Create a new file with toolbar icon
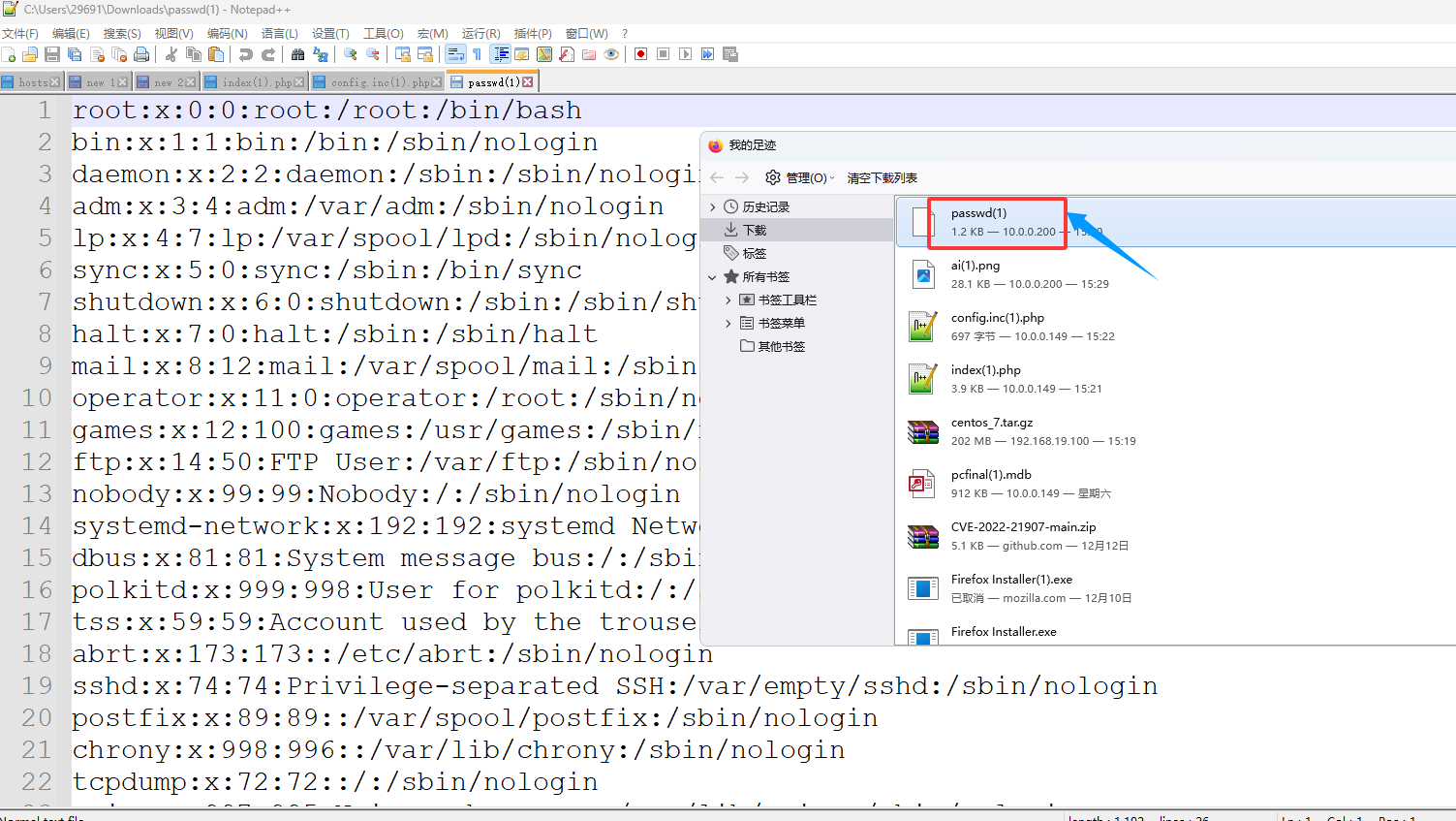Viewport: 1456px width, 821px height. pyautogui.click(x=9, y=54)
